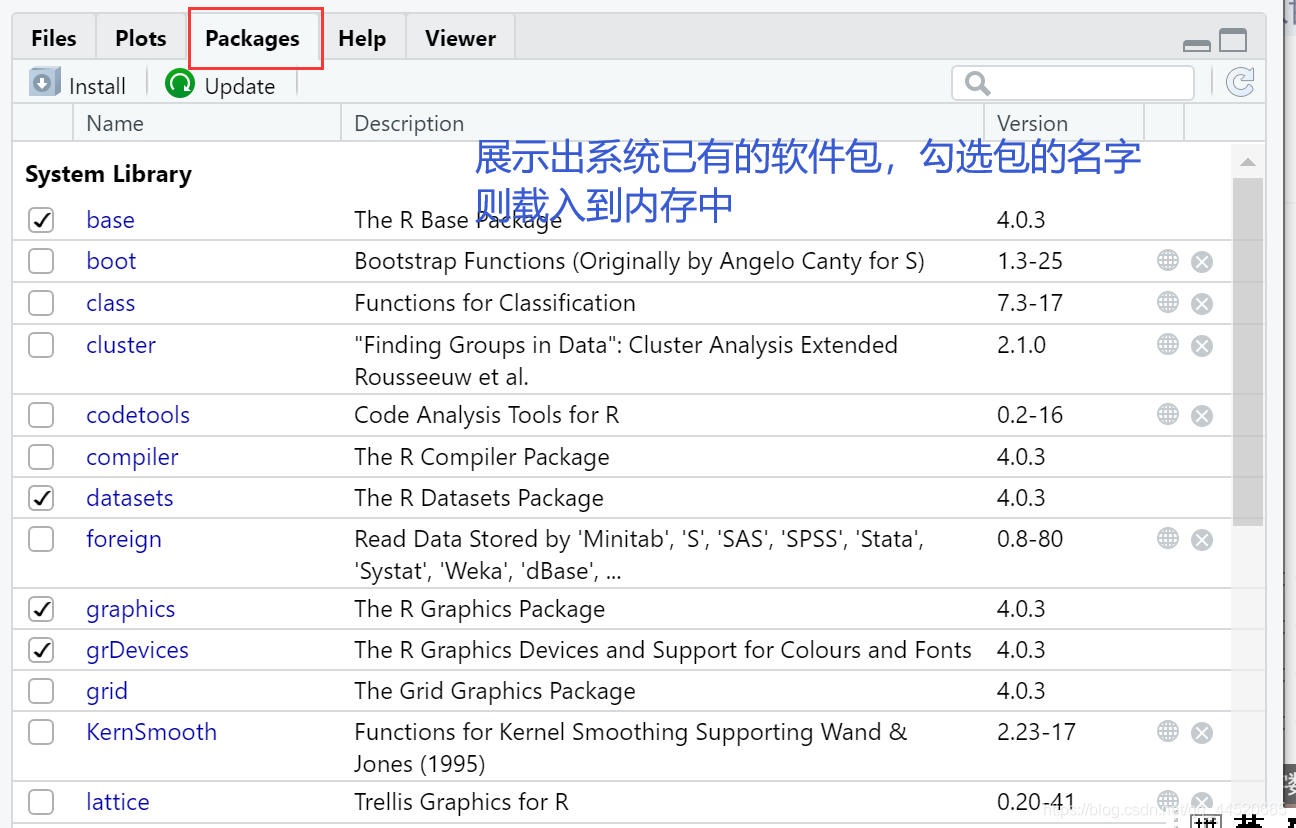
Task: Open the datasets package link
Action: click(x=130, y=498)
